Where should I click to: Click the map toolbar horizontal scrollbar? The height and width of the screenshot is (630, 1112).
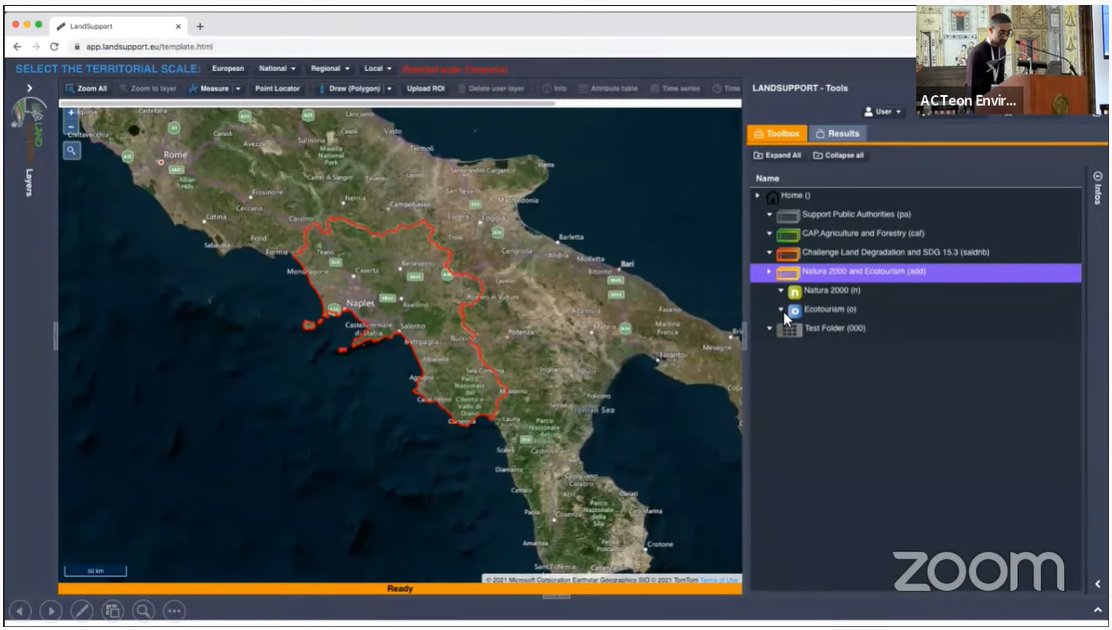tap(307, 104)
